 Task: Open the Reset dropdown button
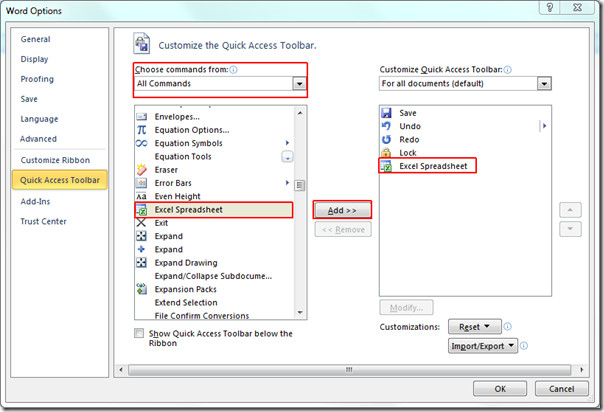tap(475, 327)
